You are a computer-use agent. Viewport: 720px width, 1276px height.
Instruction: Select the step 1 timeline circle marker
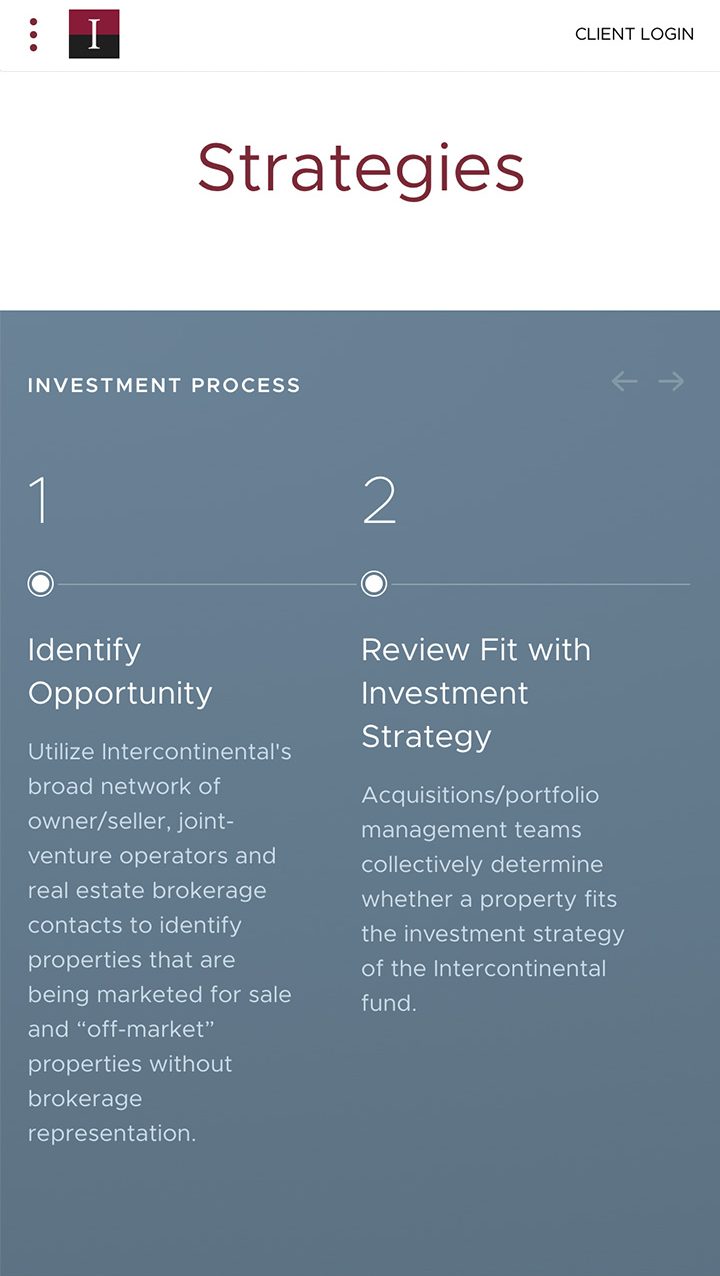(41, 584)
